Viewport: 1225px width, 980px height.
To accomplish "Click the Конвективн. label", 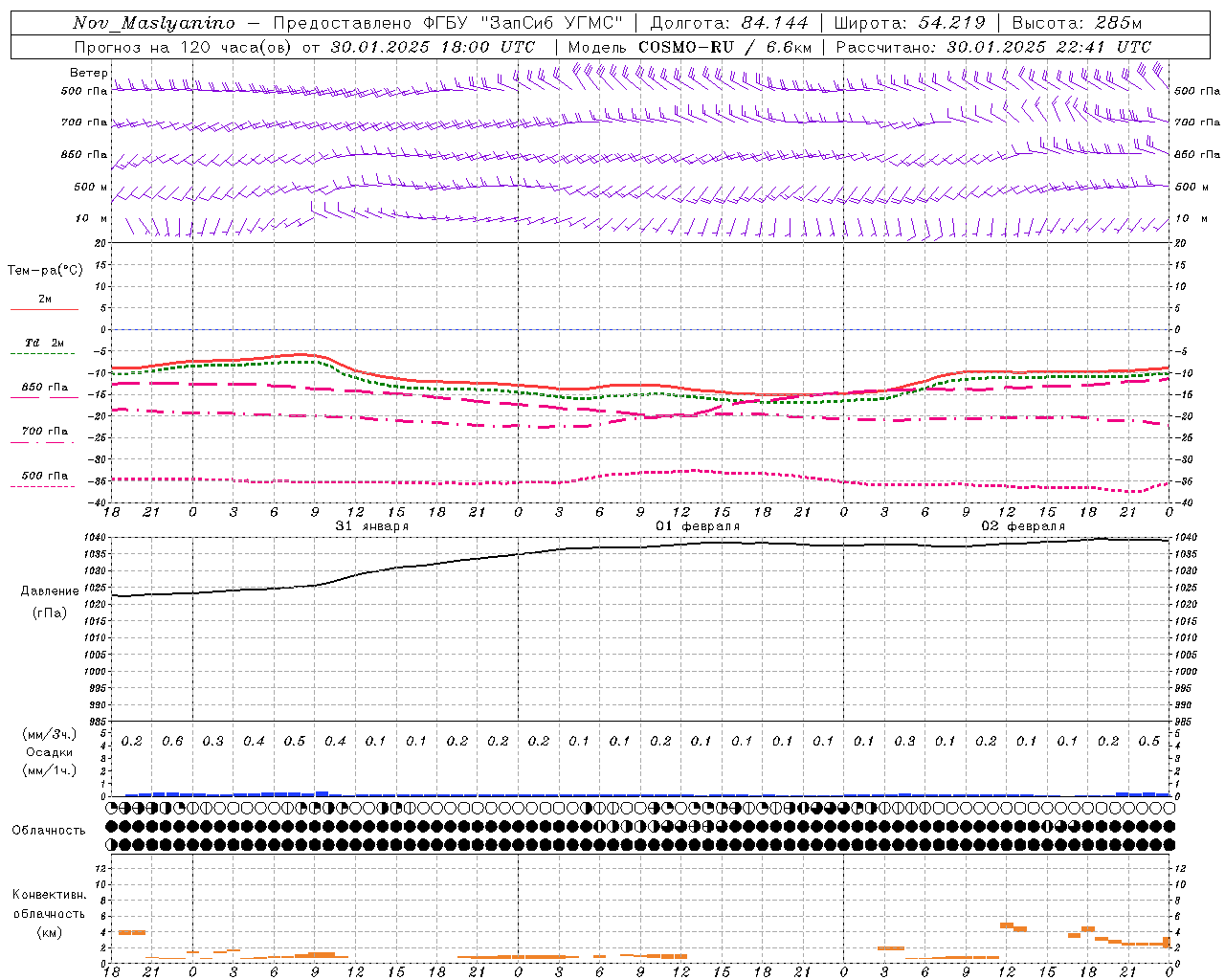I will tap(49, 895).
